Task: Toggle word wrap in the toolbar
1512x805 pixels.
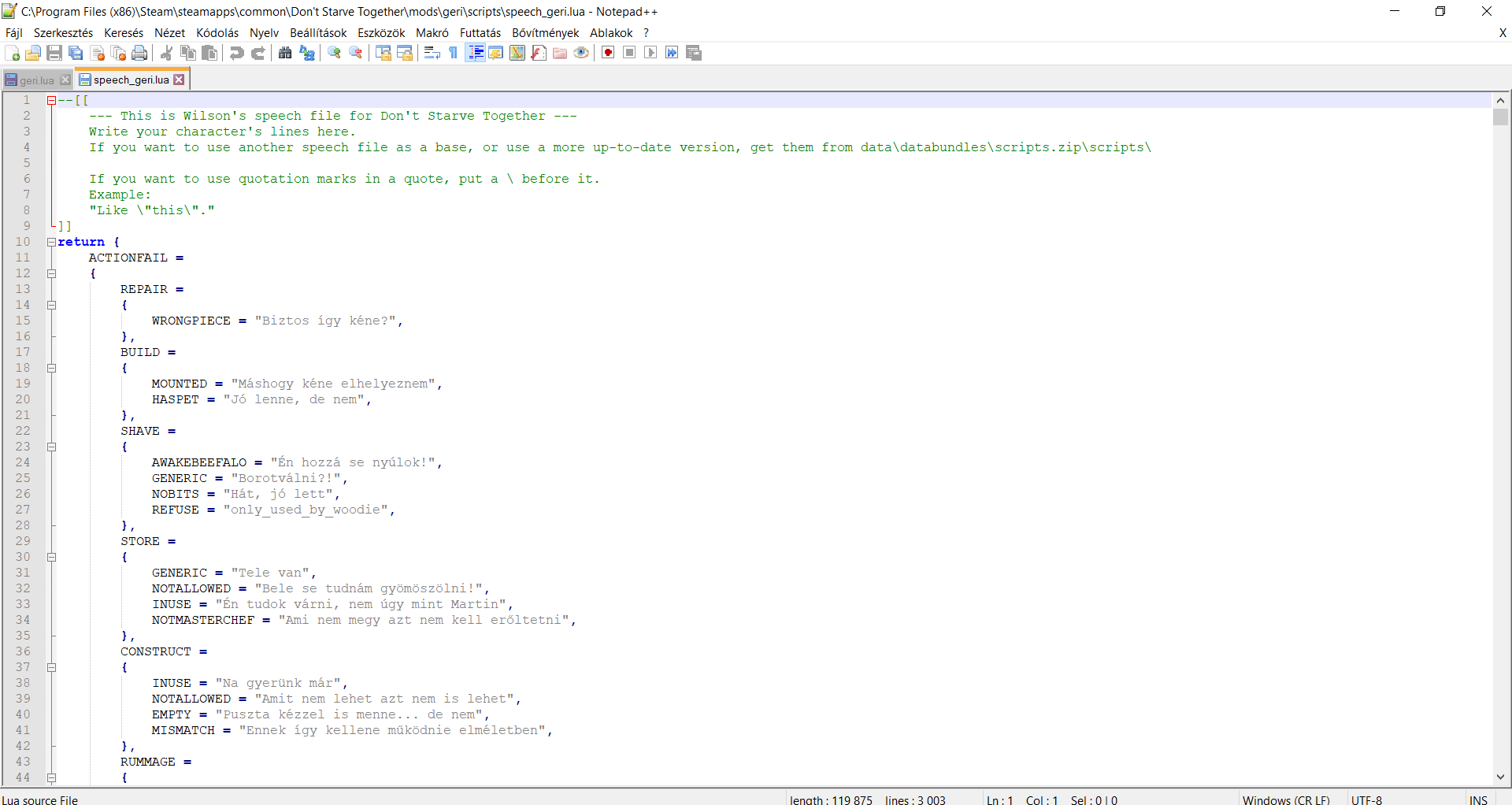Action: coord(432,53)
